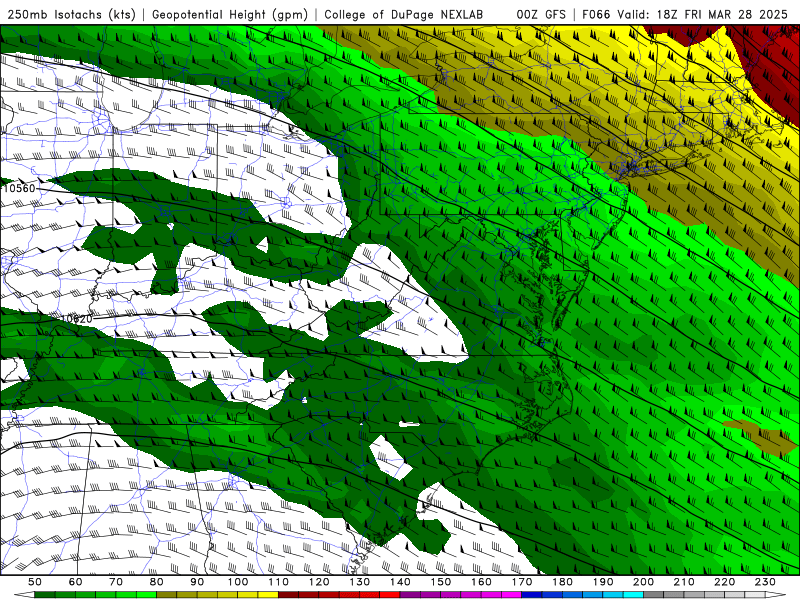Click the 50 label on the color bar
This screenshot has height=600, width=800.
click(35, 582)
